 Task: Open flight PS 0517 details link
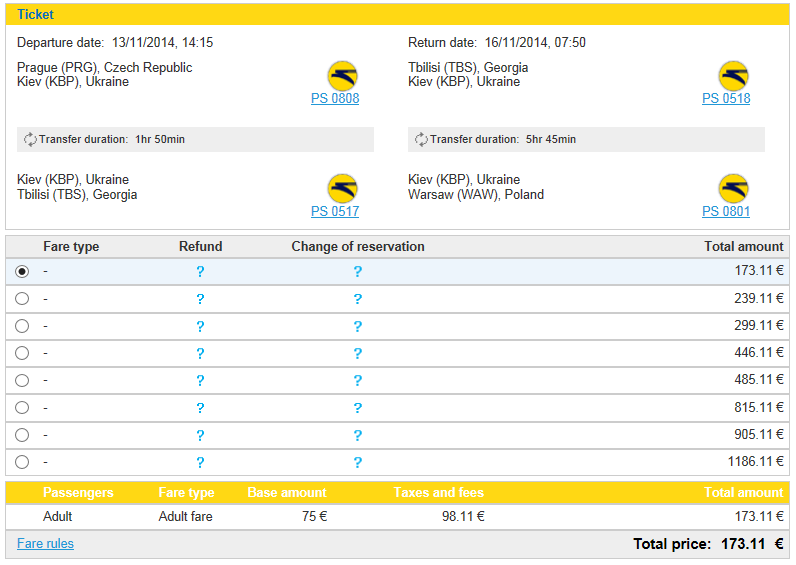click(335, 211)
